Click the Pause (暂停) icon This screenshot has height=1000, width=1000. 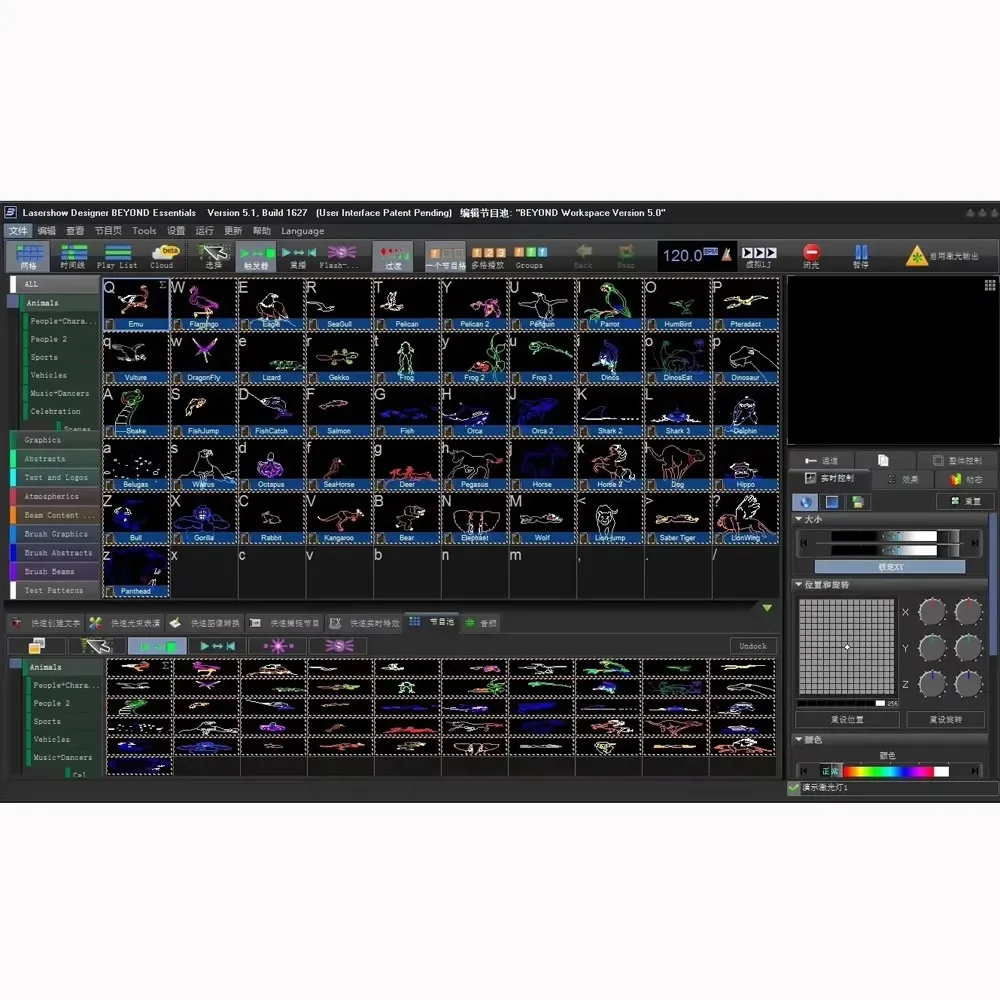click(862, 255)
